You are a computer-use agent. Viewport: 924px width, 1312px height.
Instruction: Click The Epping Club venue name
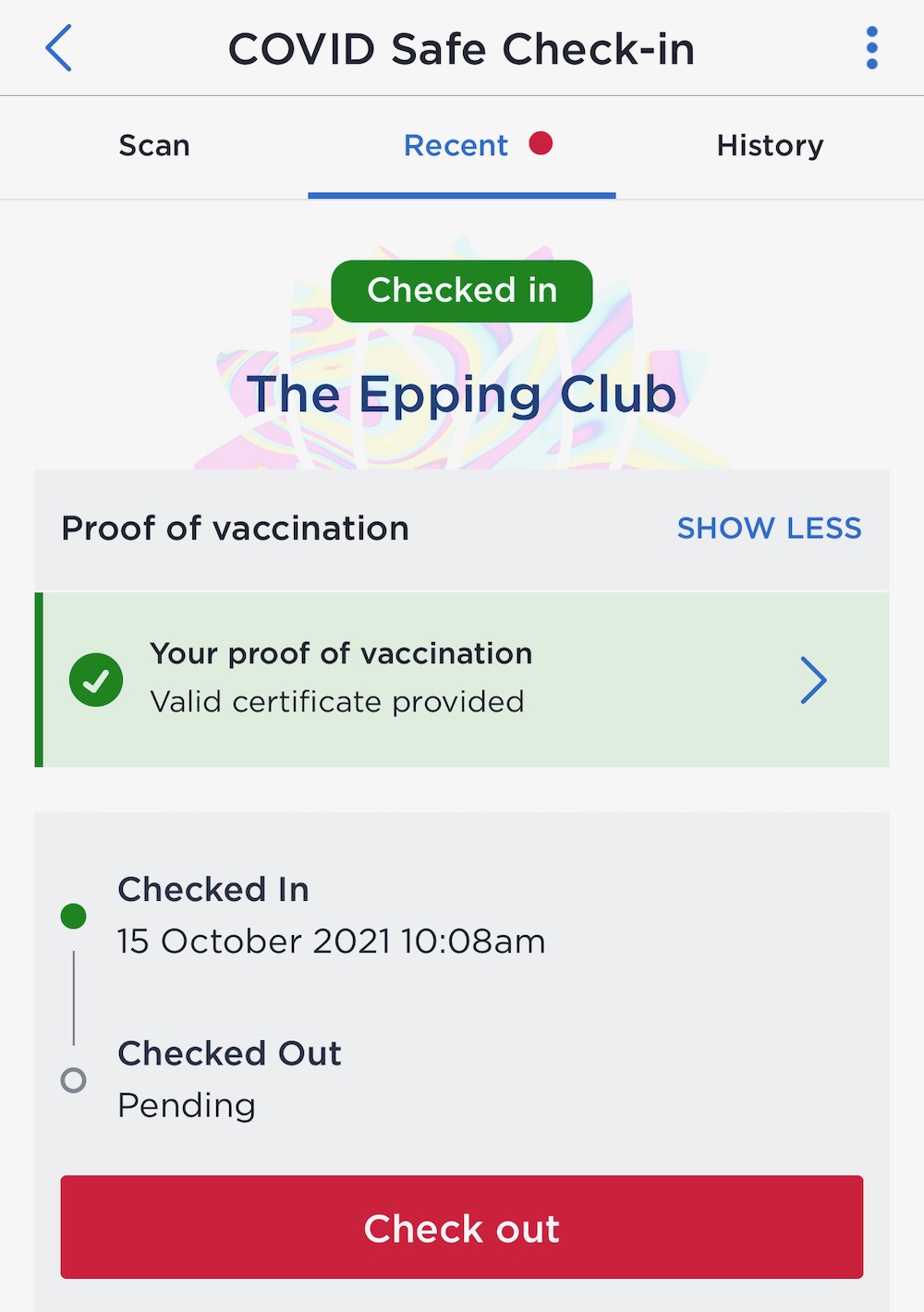(462, 395)
